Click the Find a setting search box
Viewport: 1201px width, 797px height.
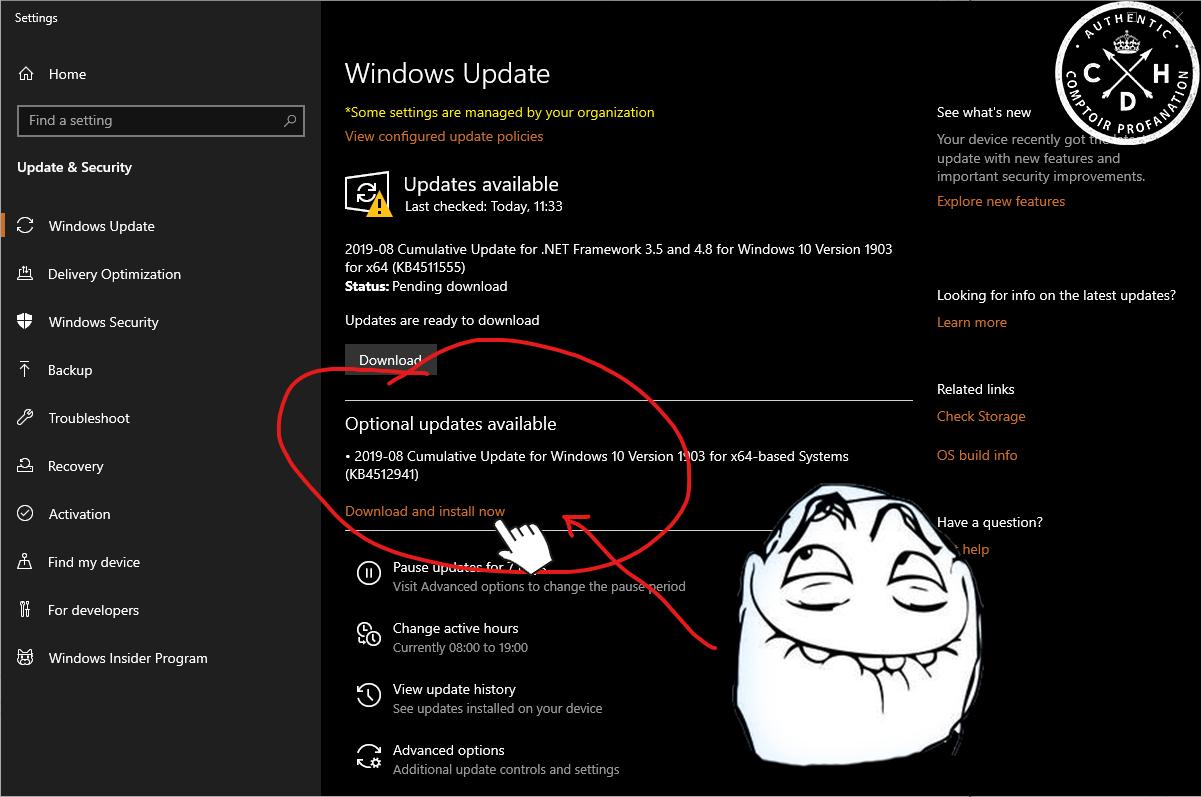click(161, 121)
